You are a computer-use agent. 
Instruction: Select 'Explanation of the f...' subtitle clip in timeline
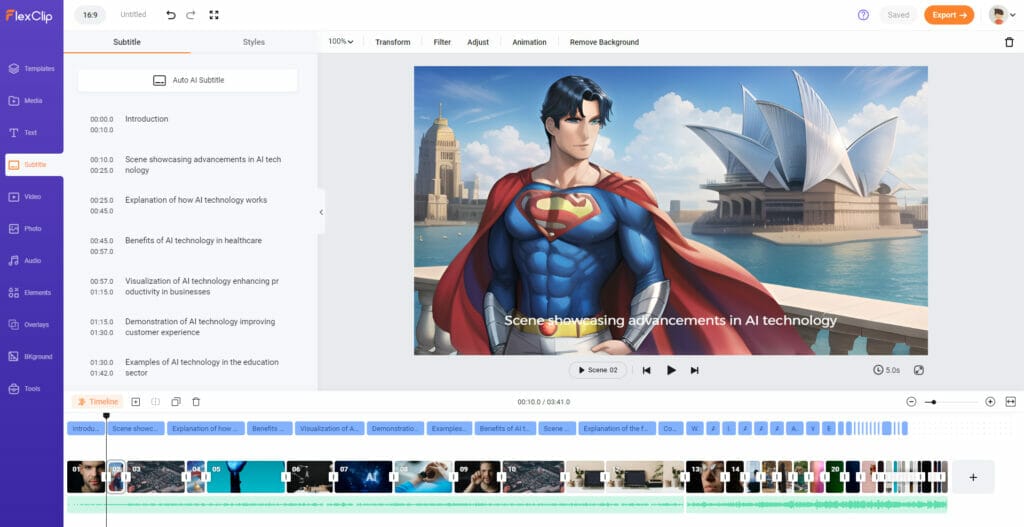point(616,428)
